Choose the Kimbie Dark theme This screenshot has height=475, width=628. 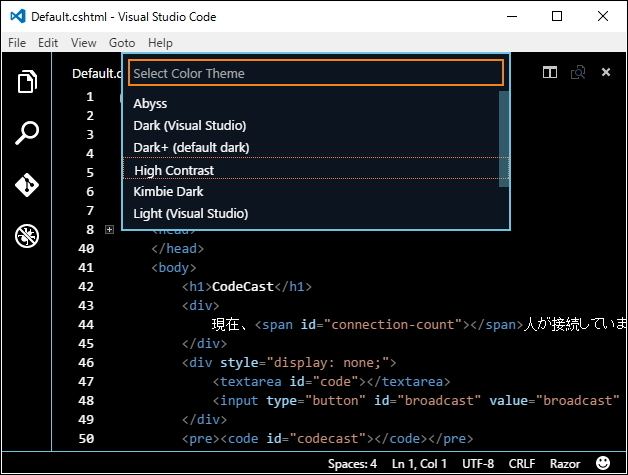click(x=168, y=191)
